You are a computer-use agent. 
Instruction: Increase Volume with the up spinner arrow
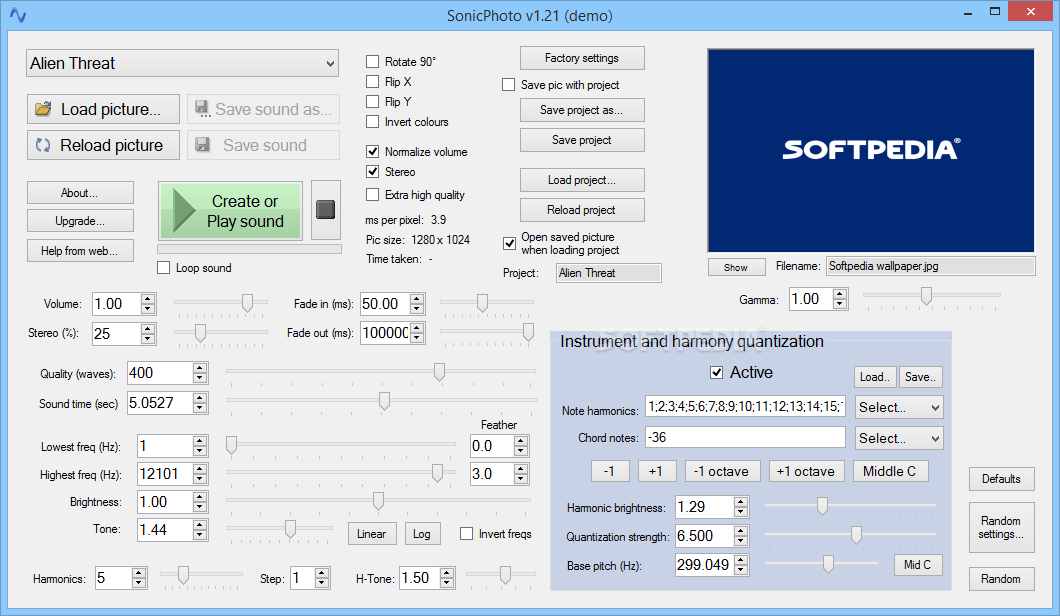[149, 299]
